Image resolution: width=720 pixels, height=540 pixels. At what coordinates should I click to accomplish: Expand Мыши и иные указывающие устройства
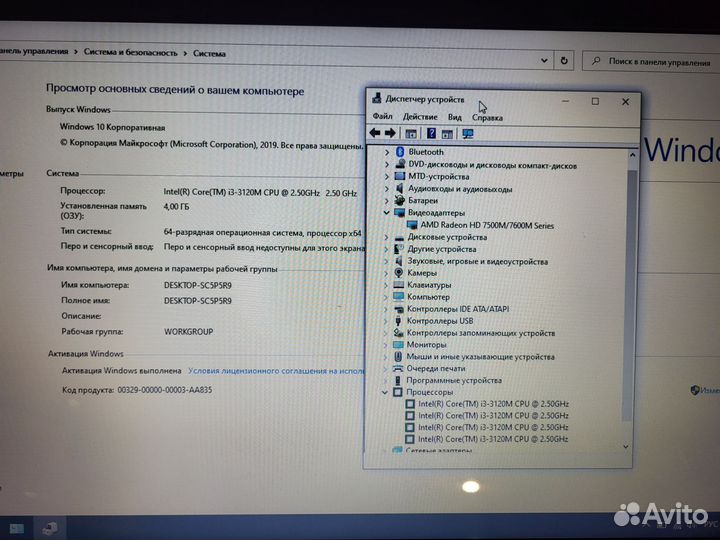click(386, 356)
